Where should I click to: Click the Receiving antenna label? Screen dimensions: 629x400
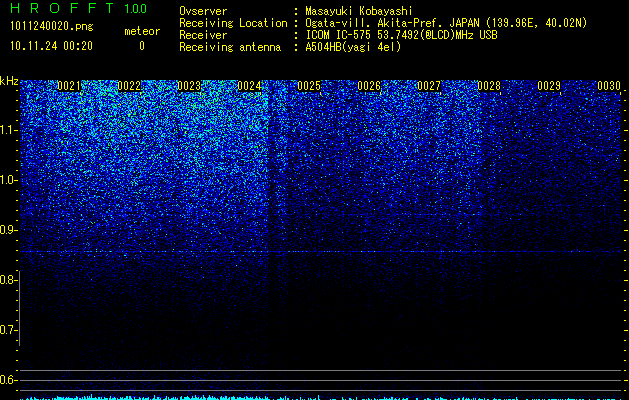(x=230, y=47)
